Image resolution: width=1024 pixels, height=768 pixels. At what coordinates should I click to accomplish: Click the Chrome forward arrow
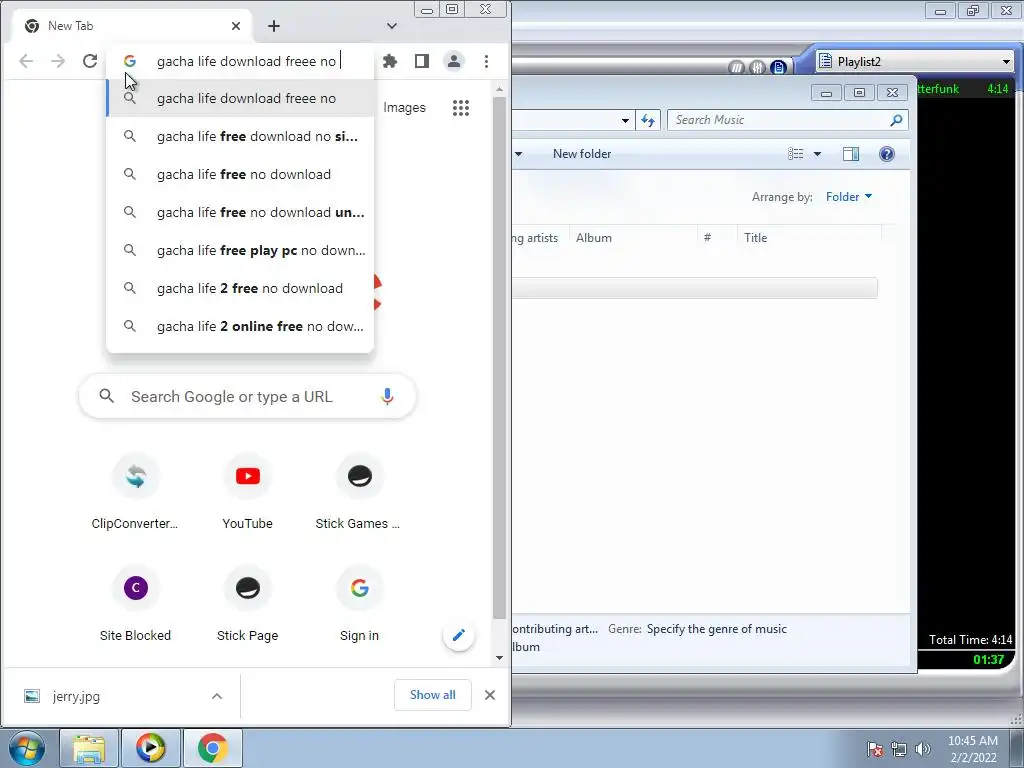tap(58, 61)
